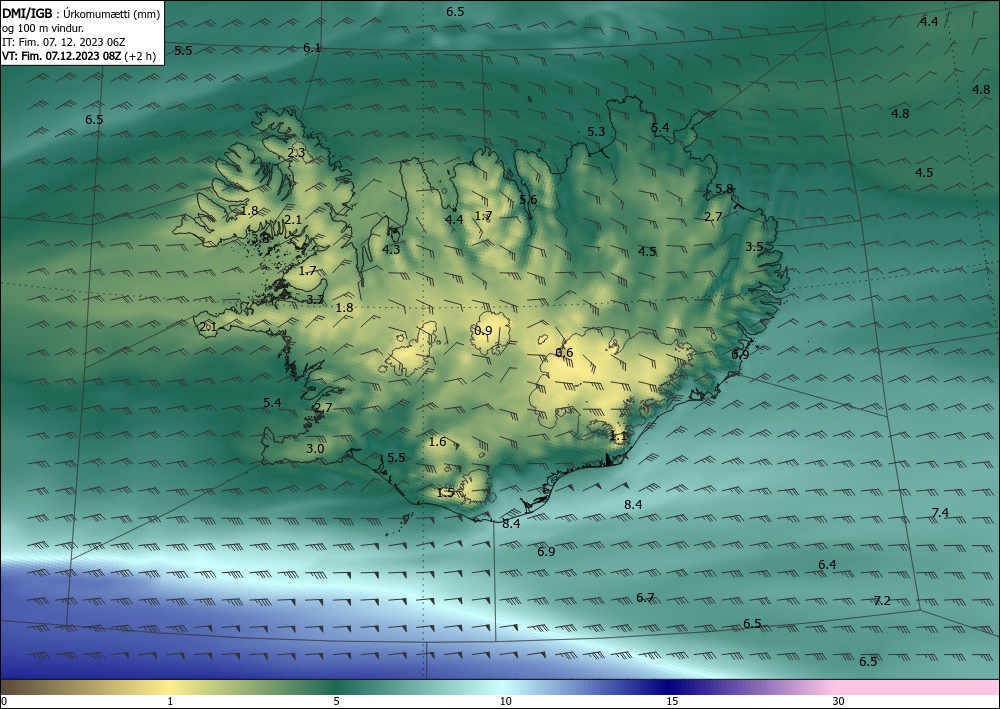Click the "og 100 m vindur." caption line

43,28
